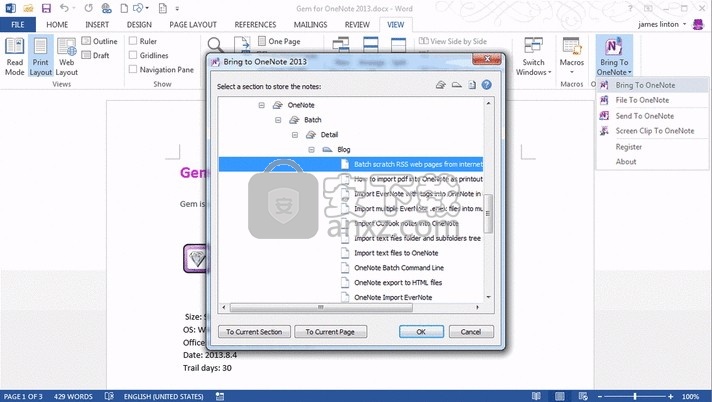Click the Word Help question mark
712x402 pixels.
click(630, 8)
